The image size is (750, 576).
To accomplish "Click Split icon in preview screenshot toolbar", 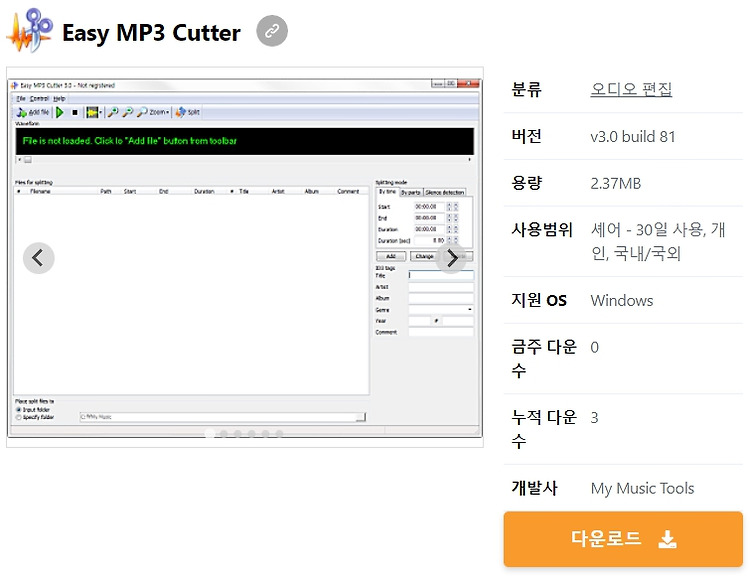I will pyautogui.click(x=188, y=112).
